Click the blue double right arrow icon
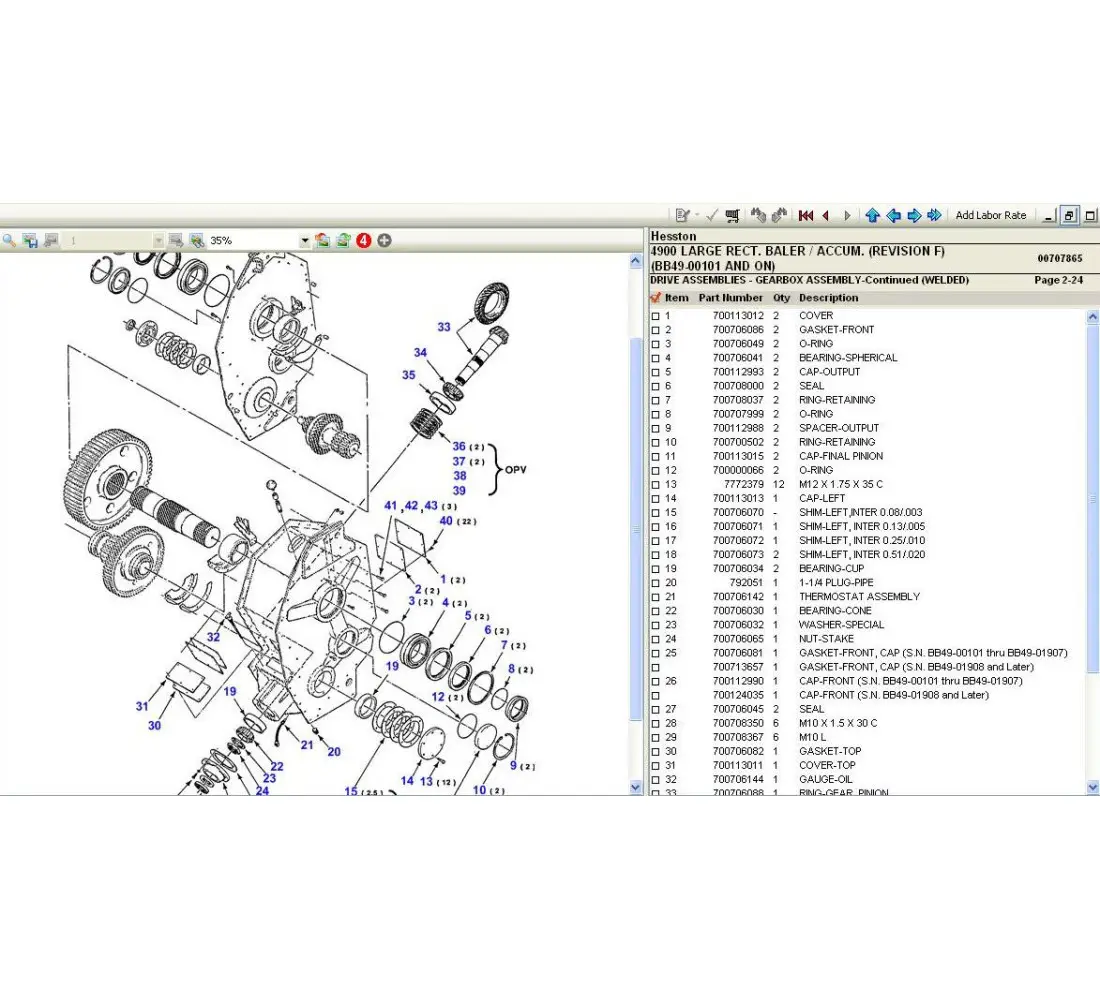This screenshot has height=1000, width=1100. (x=935, y=215)
